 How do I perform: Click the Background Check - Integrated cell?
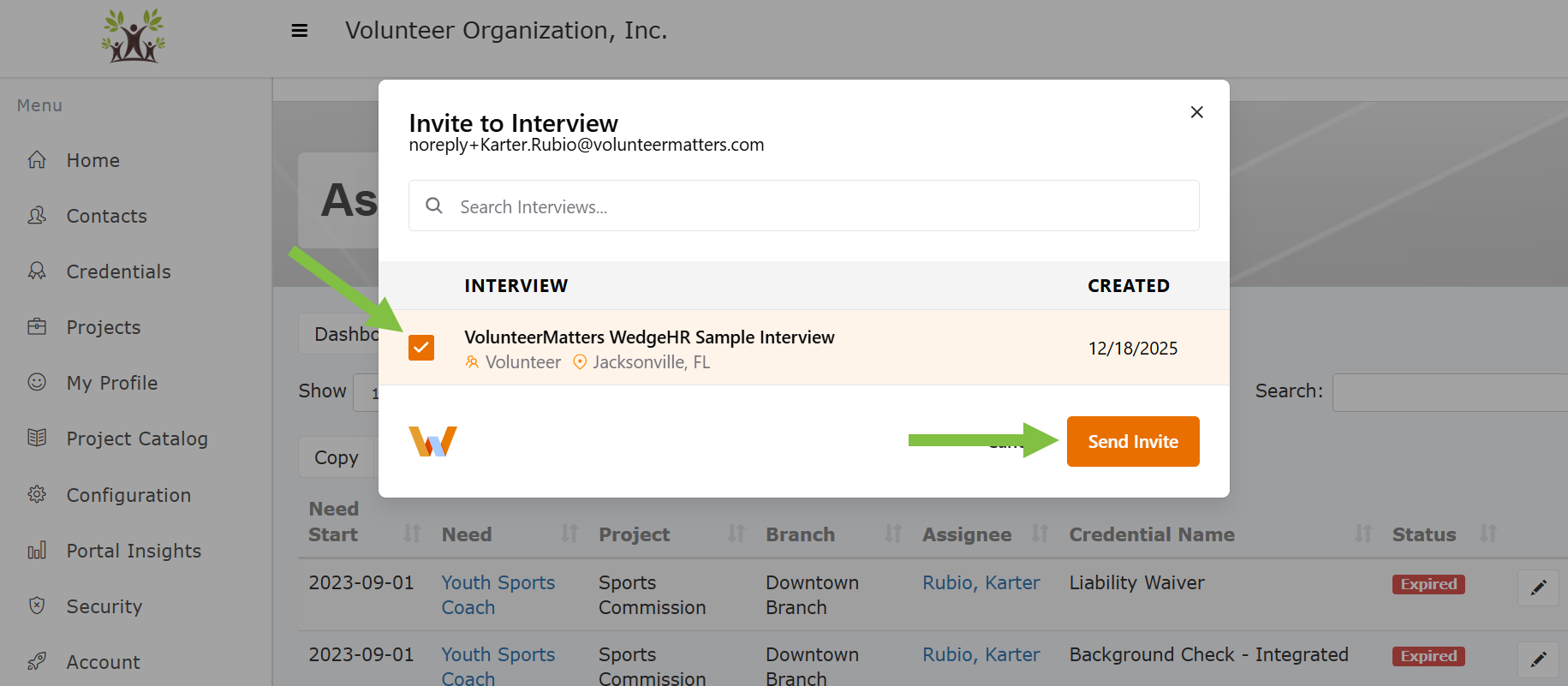(1208, 654)
